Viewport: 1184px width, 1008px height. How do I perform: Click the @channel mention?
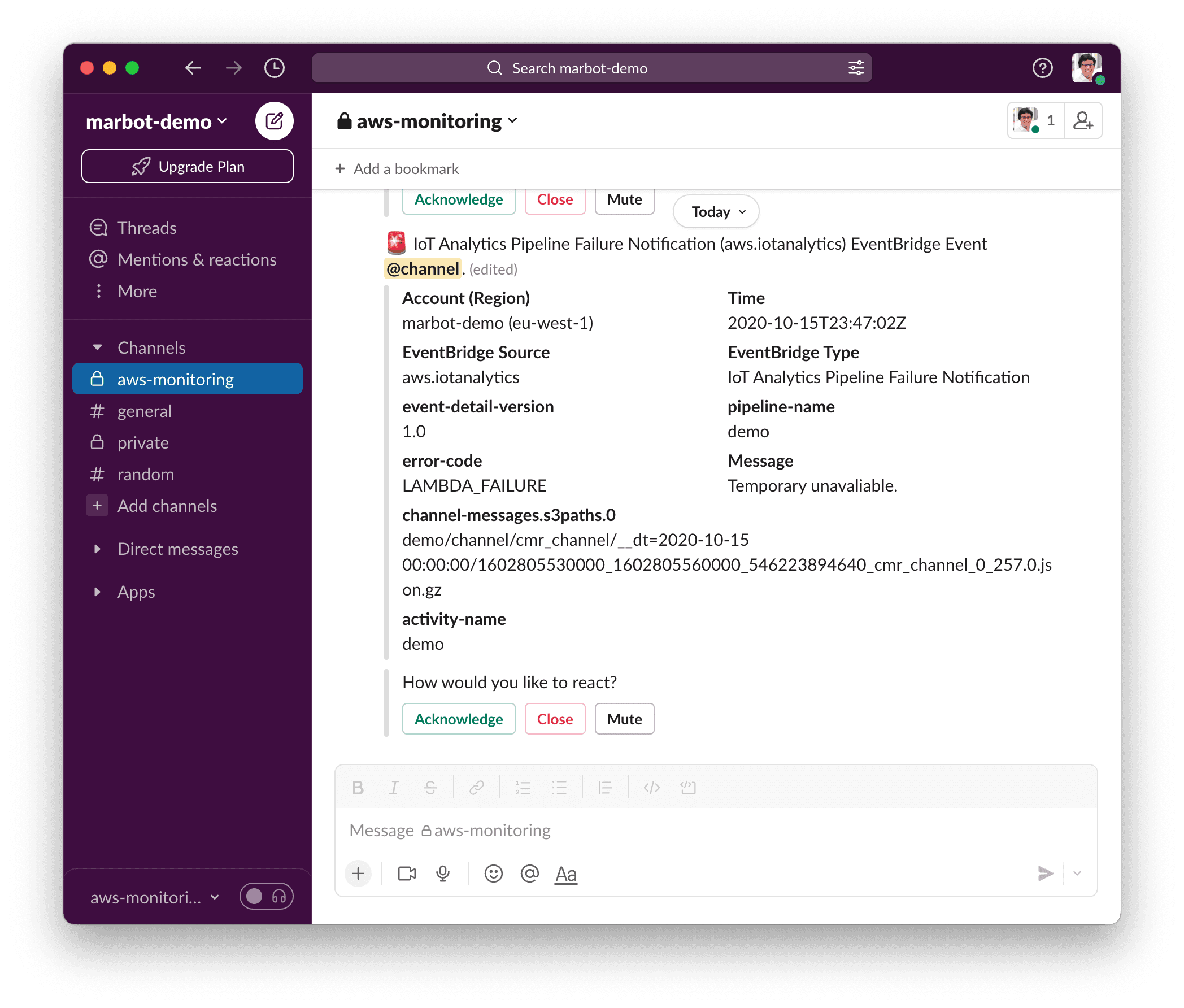click(423, 268)
